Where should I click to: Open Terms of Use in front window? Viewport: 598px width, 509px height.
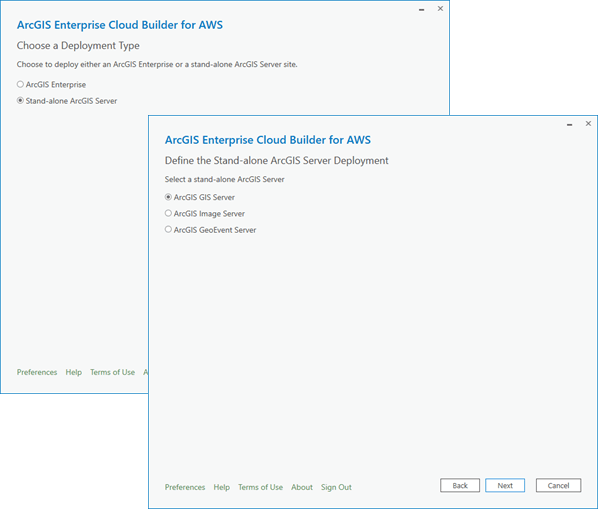click(x=260, y=487)
